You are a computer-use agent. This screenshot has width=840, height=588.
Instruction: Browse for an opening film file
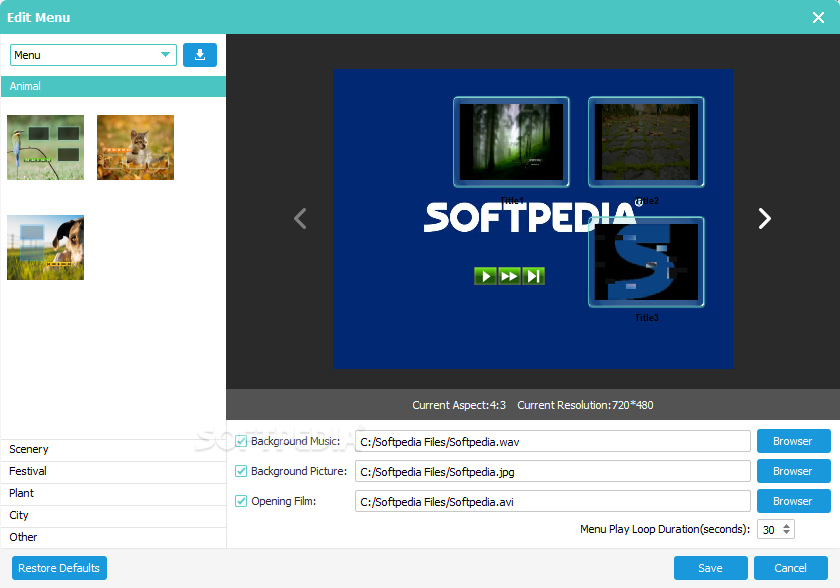793,501
